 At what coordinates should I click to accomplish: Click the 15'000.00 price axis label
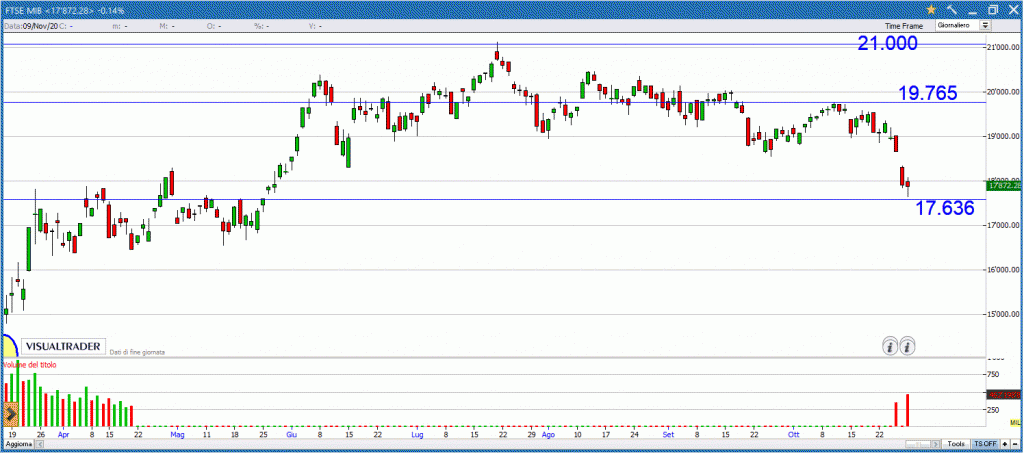[1002, 315]
